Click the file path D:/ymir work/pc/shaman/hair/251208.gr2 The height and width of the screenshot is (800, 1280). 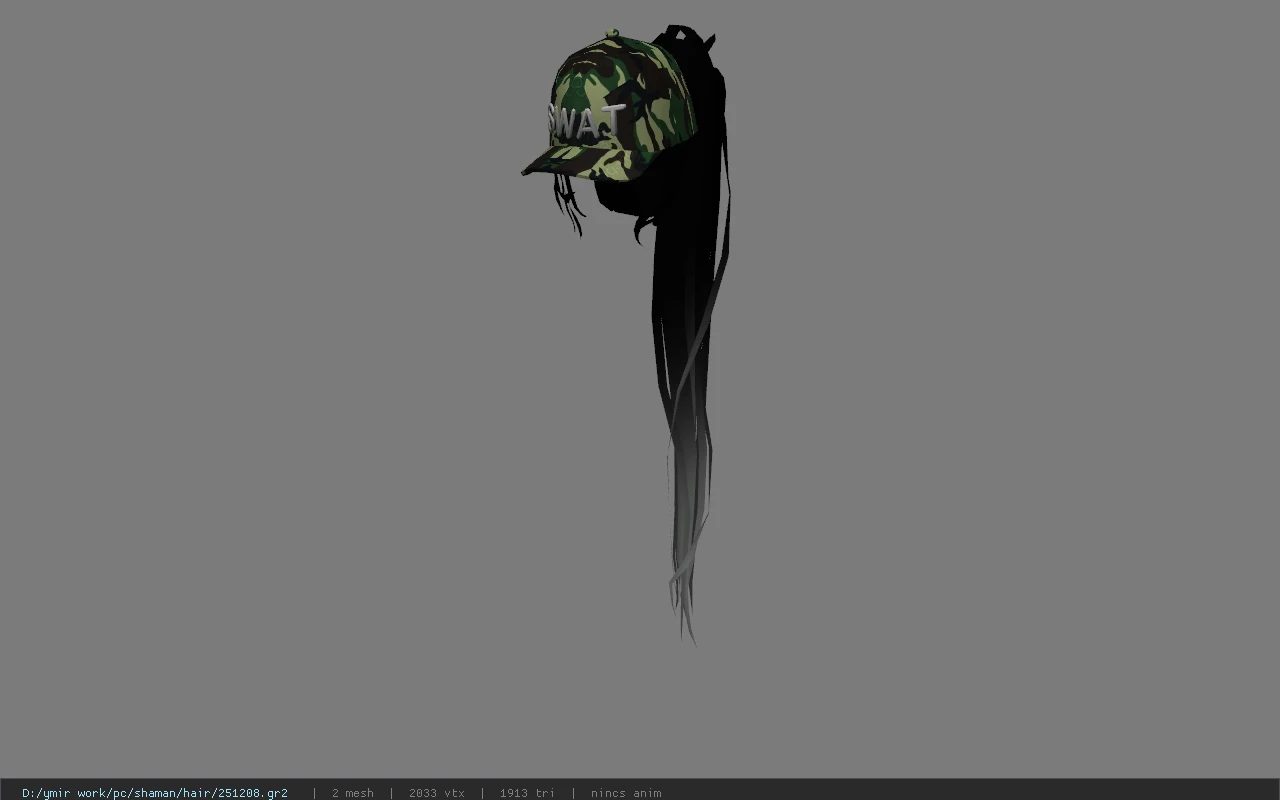click(155, 793)
